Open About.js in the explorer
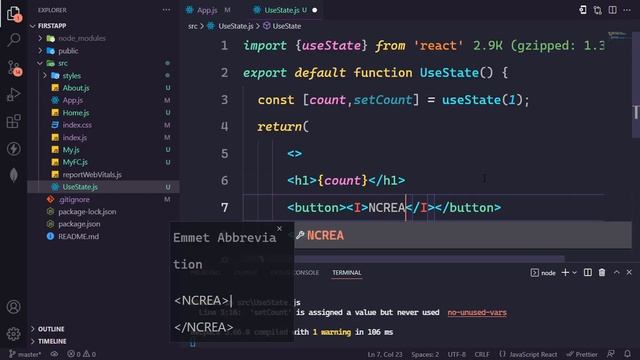 pos(76,88)
